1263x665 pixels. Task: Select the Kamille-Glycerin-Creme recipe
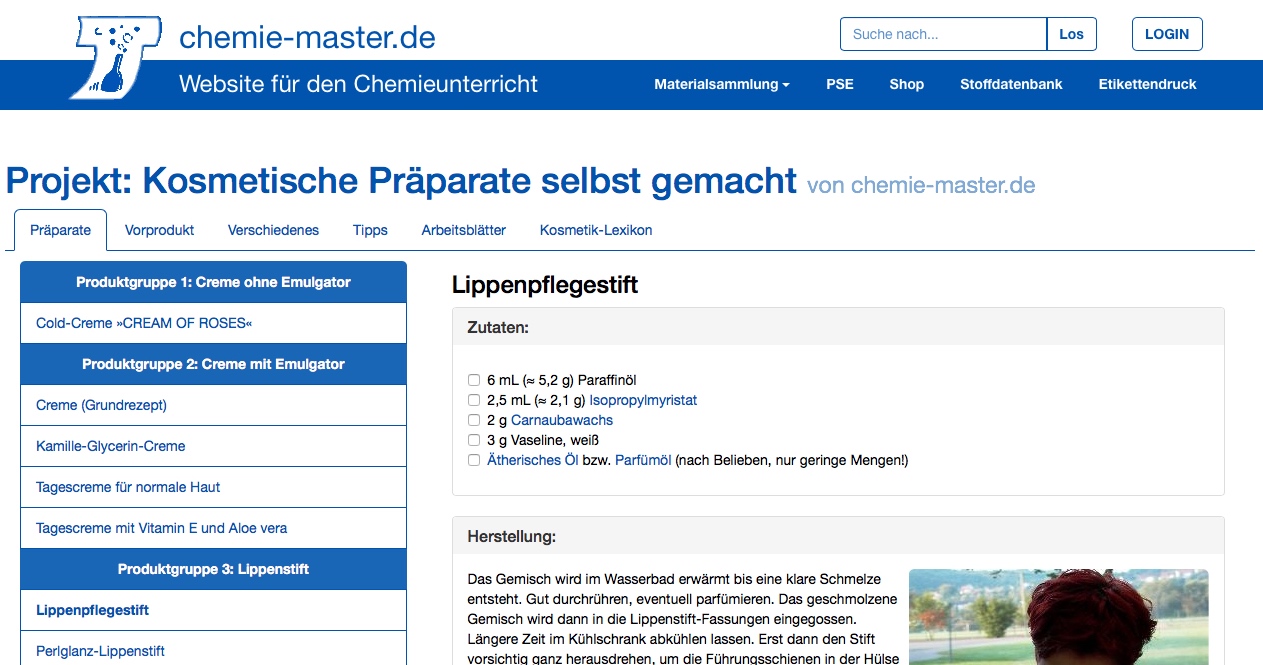213,446
